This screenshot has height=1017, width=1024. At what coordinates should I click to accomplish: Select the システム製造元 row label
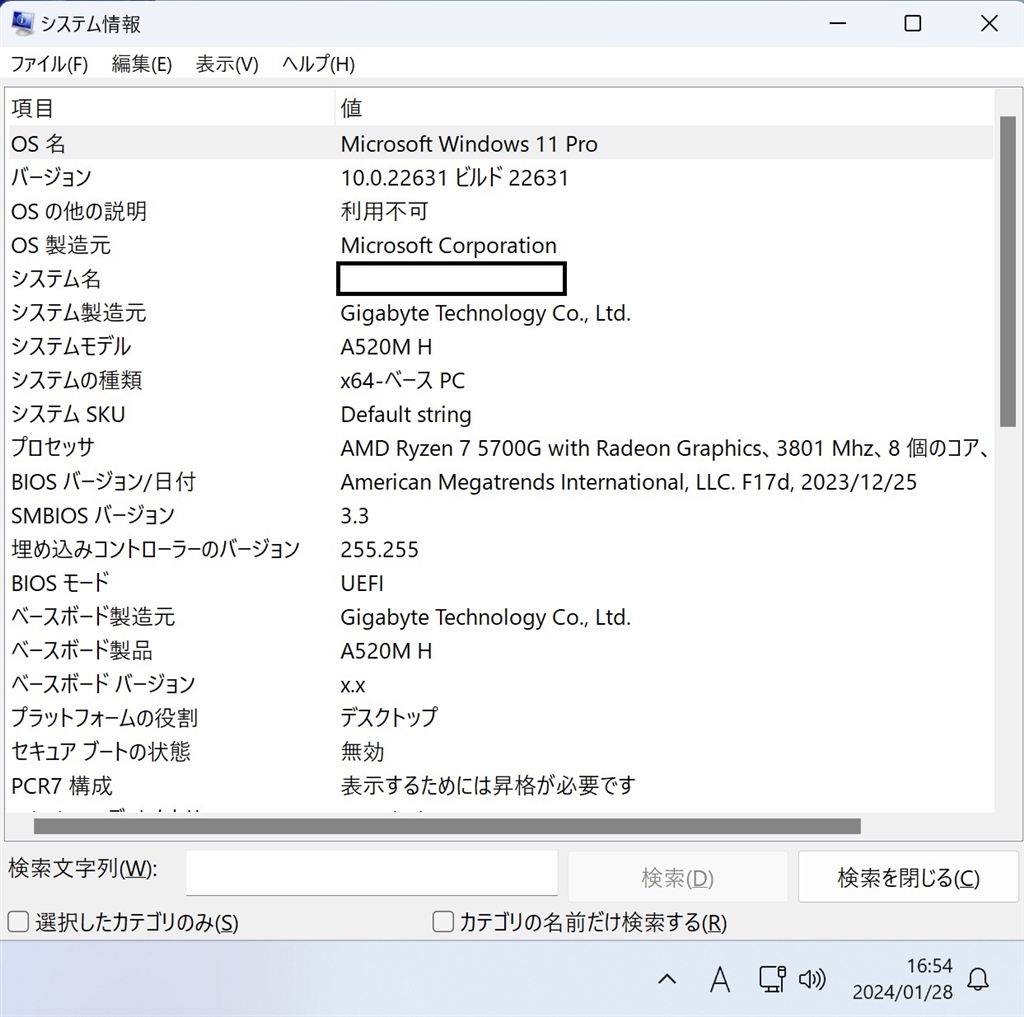coord(78,313)
